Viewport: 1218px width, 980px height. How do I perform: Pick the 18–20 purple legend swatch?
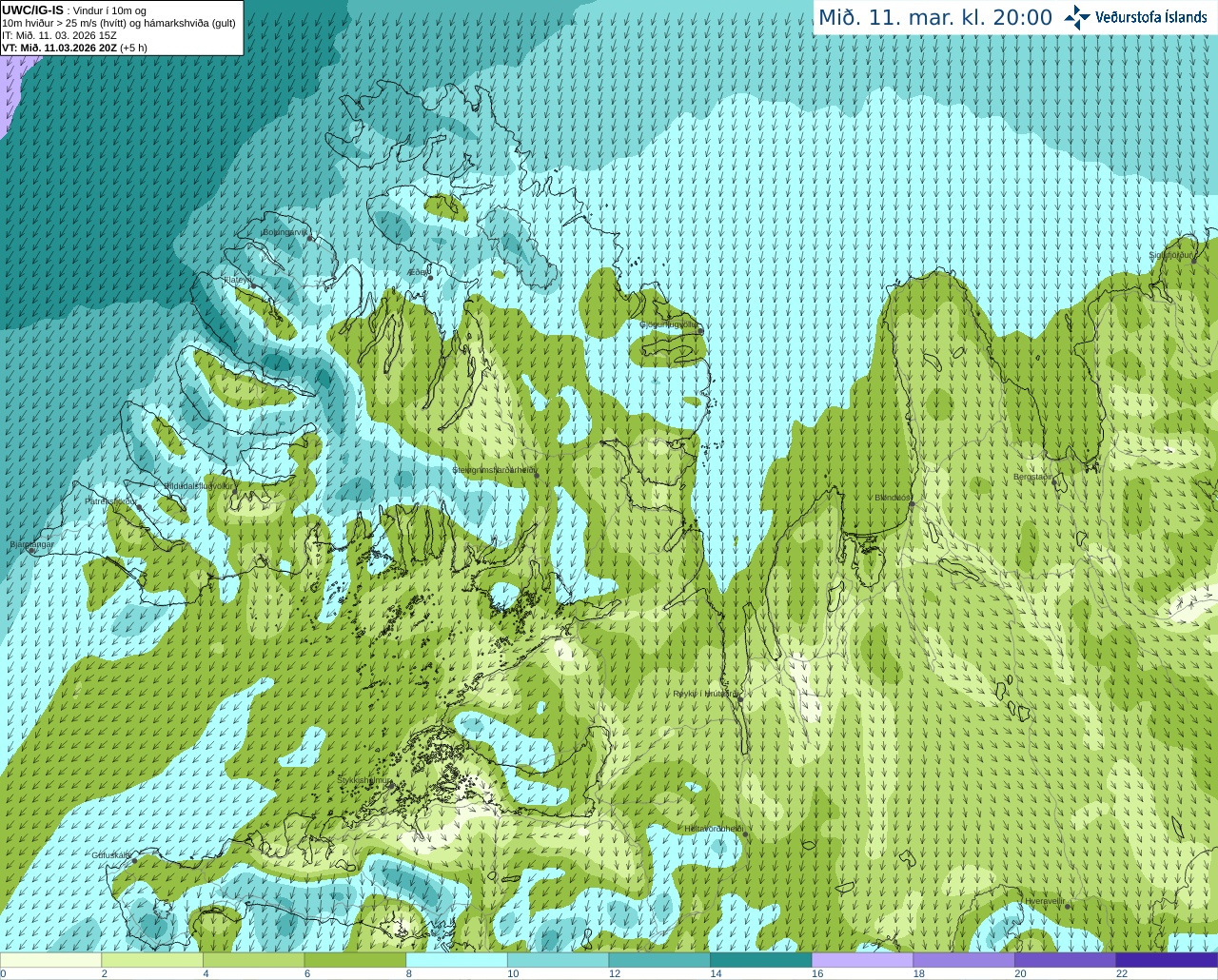tap(964, 960)
